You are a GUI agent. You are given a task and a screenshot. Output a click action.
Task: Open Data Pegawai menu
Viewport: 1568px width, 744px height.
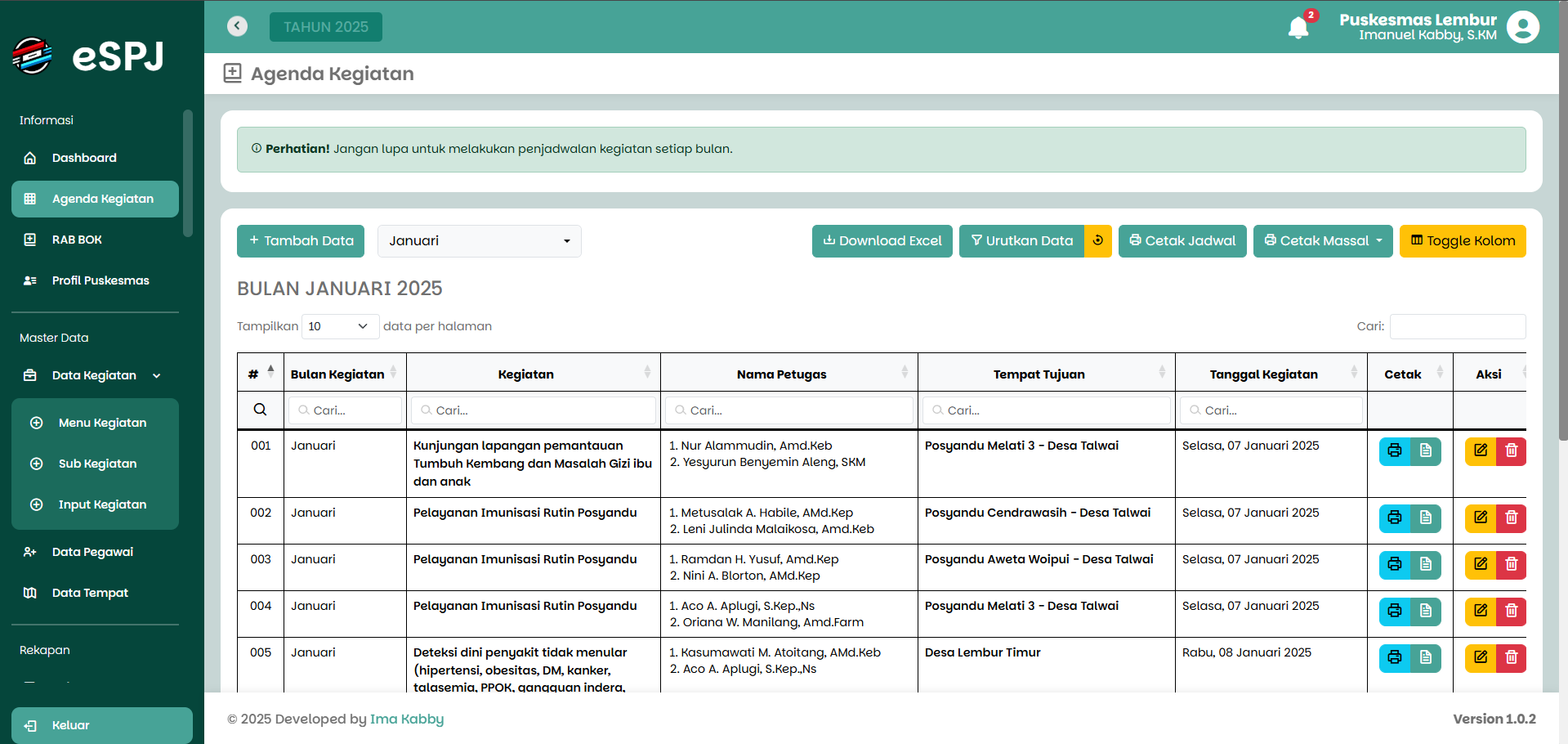point(95,552)
